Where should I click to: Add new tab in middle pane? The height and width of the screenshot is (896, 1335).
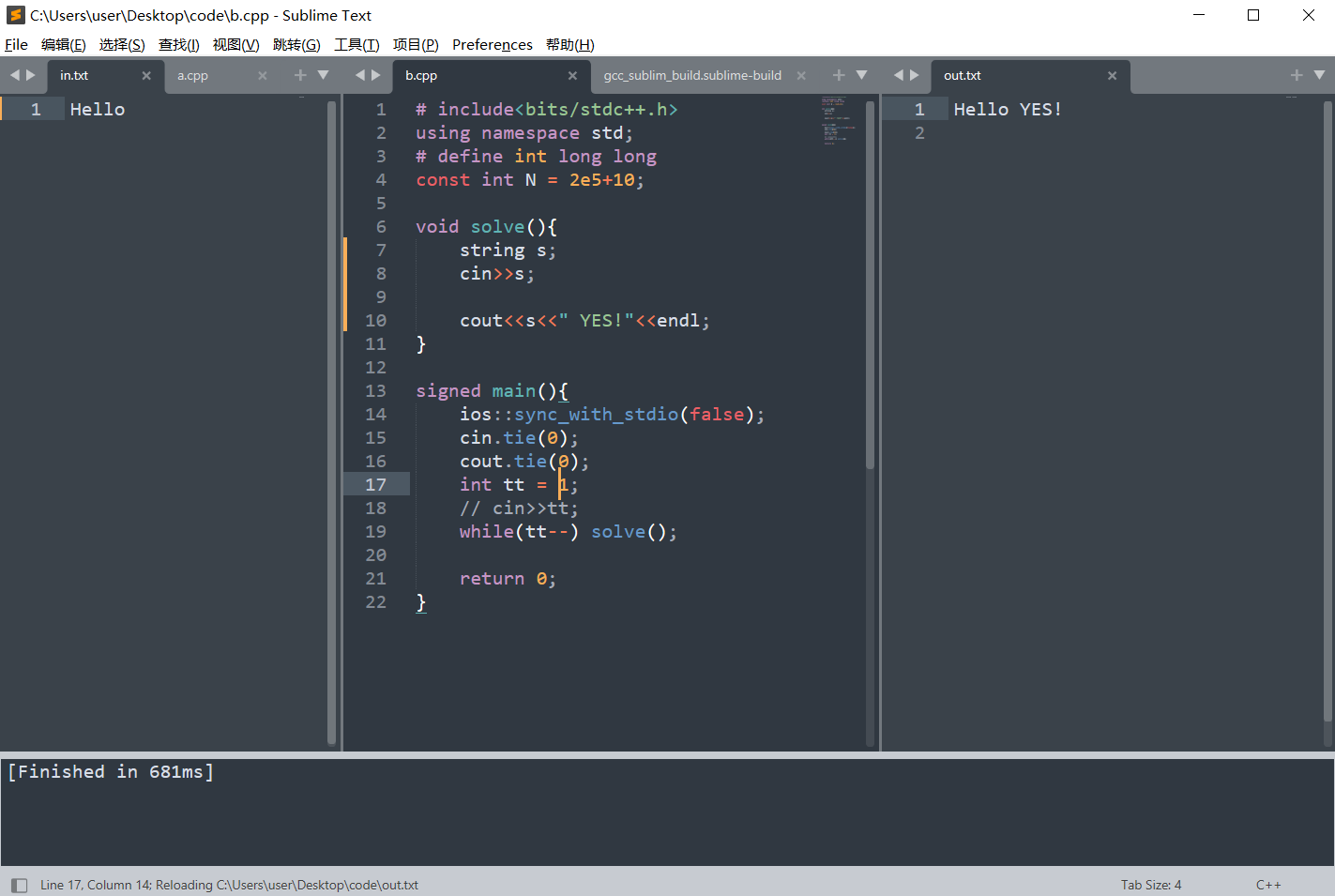coord(839,75)
